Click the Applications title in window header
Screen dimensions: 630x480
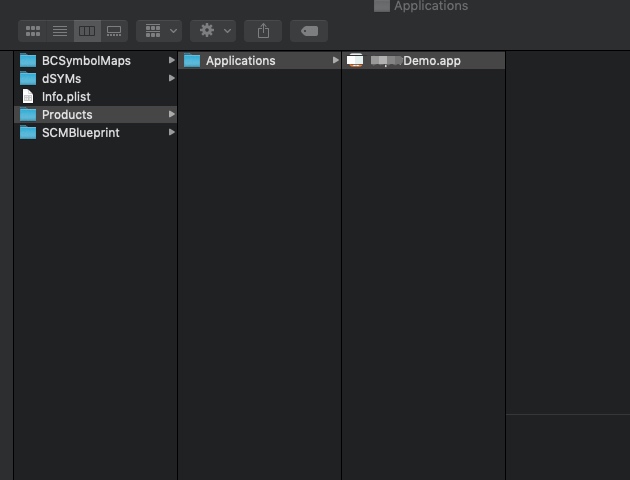tap(430, 6)
